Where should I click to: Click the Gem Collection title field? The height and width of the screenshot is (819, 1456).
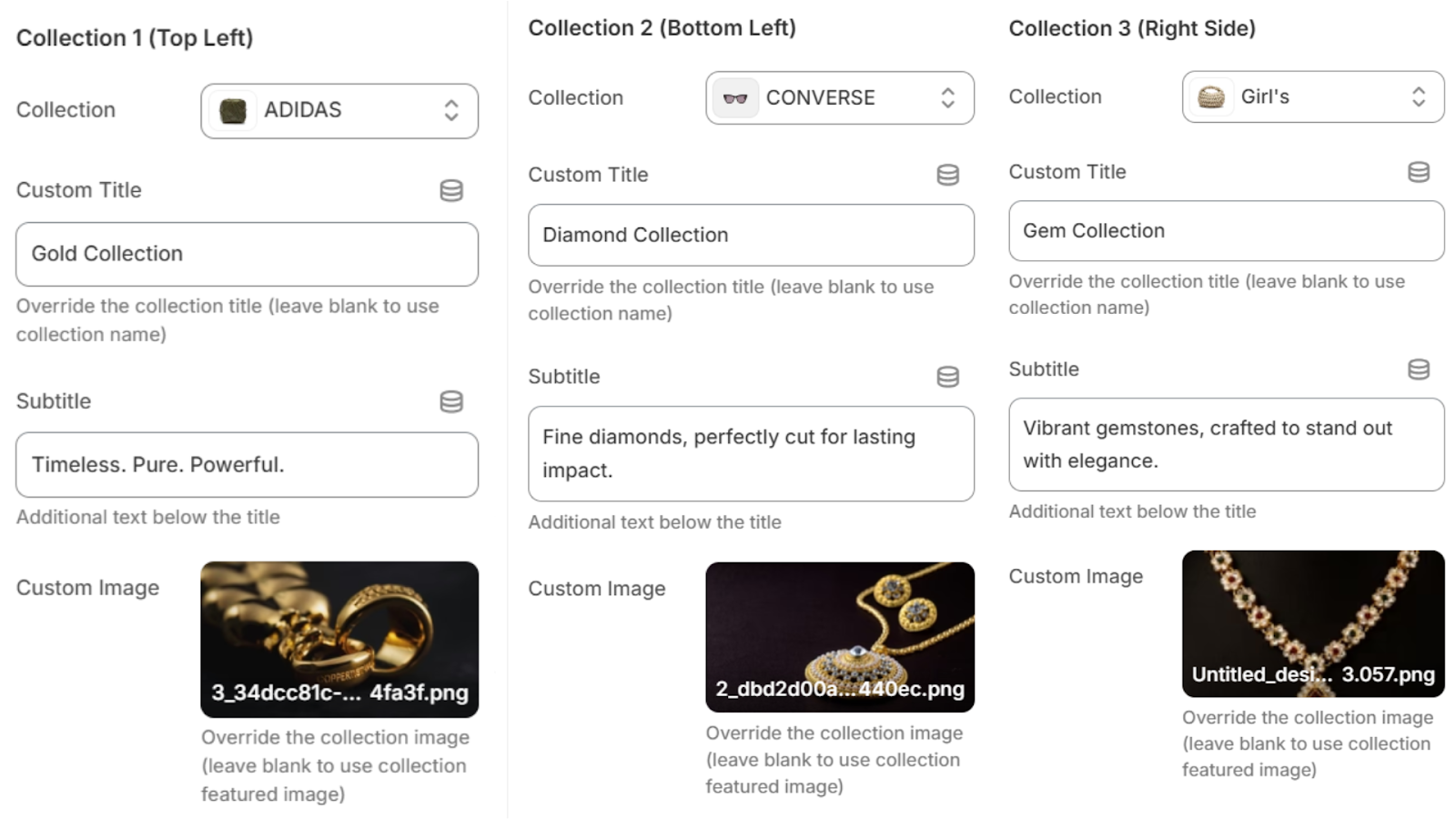(x=1226, y=231)
